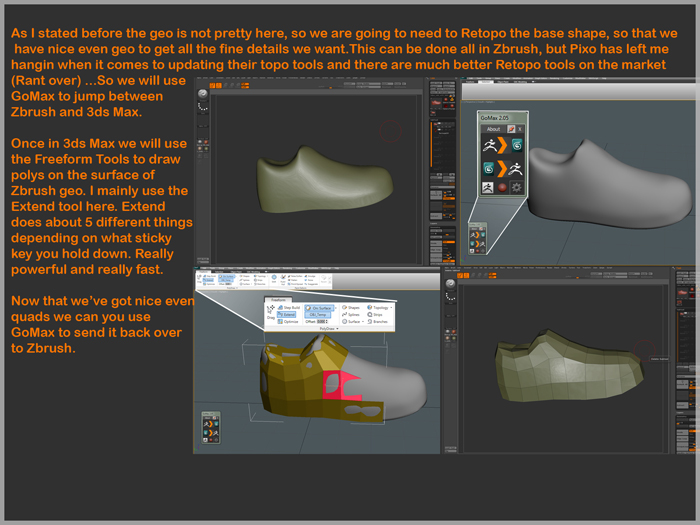This screenshot has height=525, width=700.
Task: Select the Topology tool in PolyDraw
Action: [377, 308]
